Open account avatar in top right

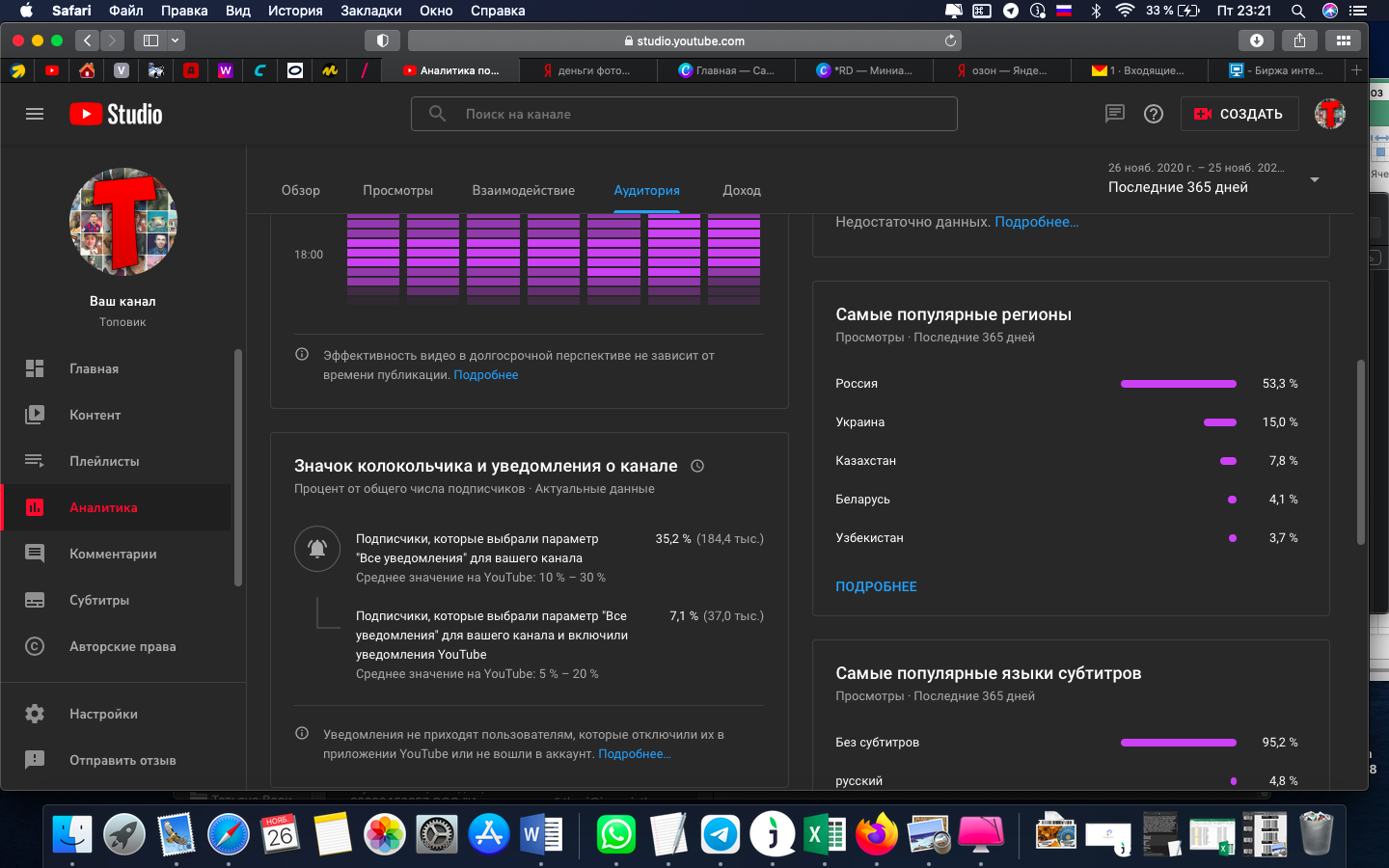tap(1330, 114)
